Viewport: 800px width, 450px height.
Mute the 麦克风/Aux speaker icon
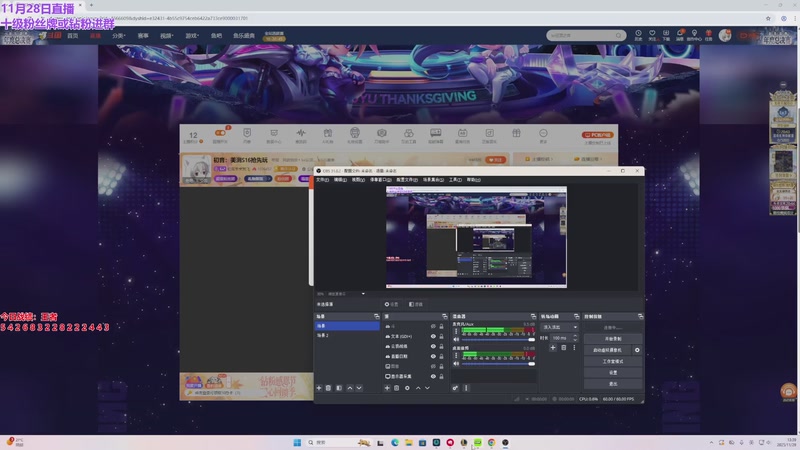456,339
